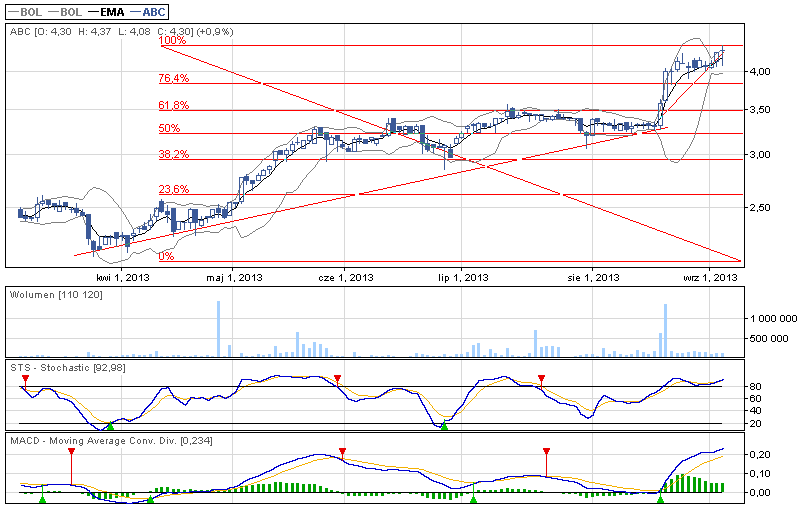The image size is (800, 505).
Task: Click the 0,00 label on MACD axis
Action: pyautogui.click(x=760, y=493)
